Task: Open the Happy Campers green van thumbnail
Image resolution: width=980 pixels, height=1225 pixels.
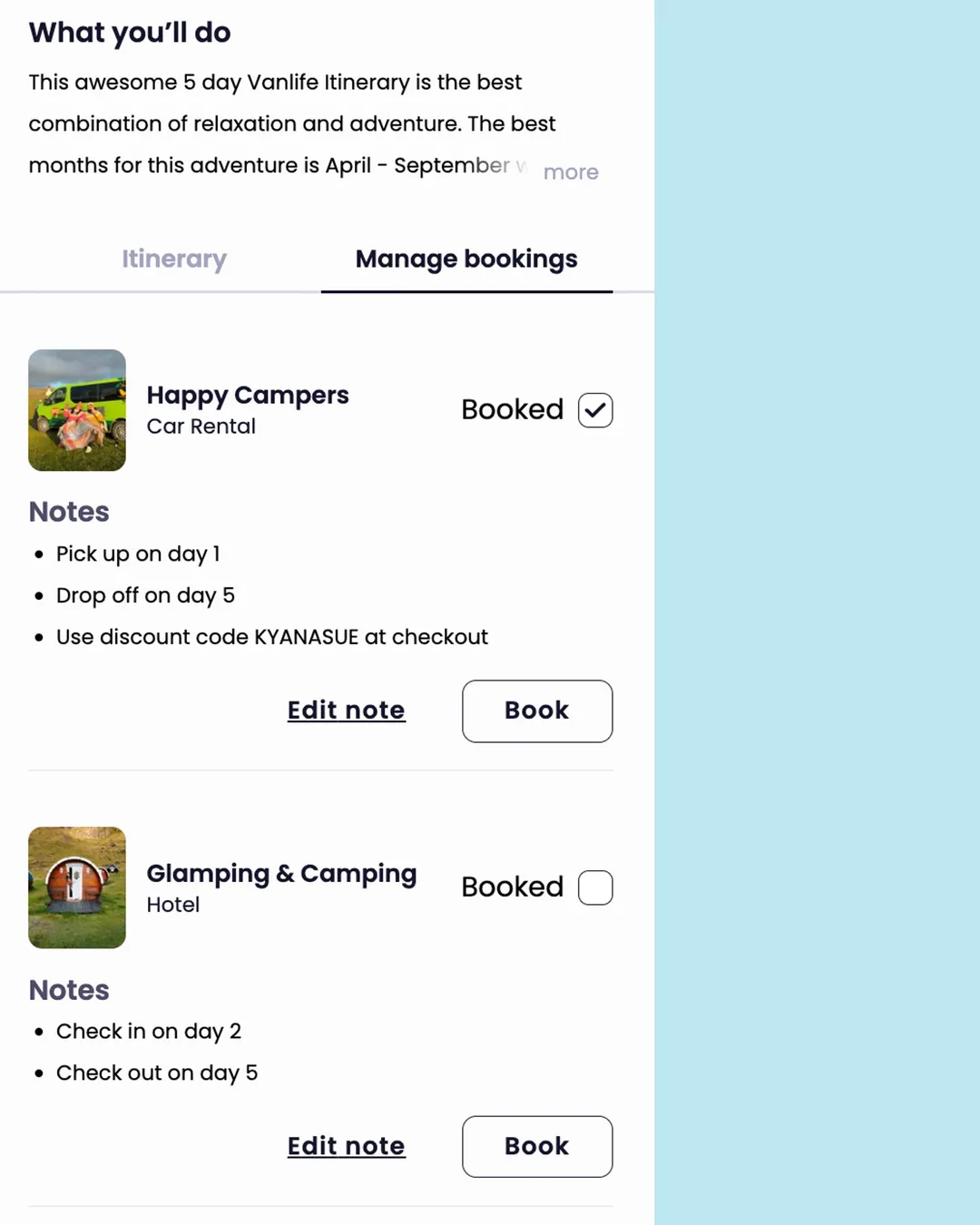Action: 77,410
